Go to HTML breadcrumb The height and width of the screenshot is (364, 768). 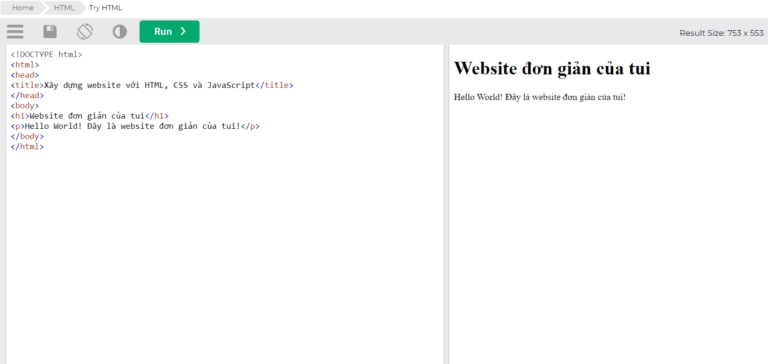coord(64,8)
